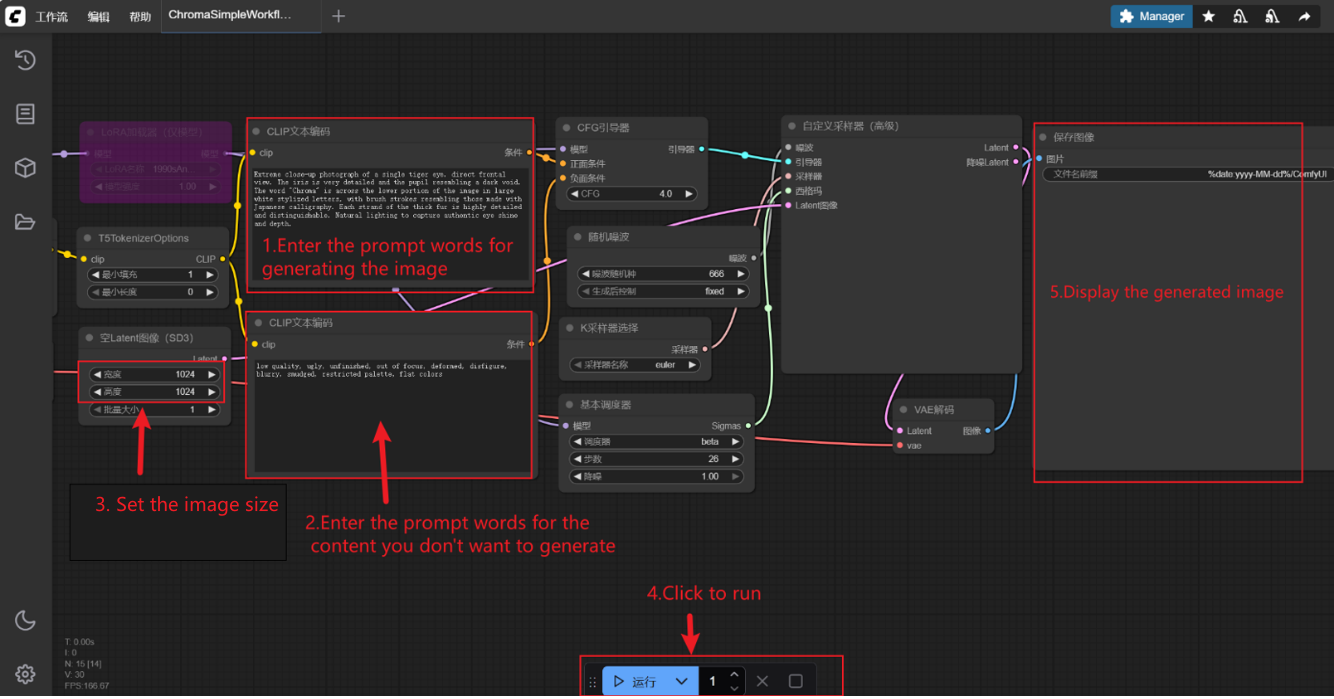Add a new workflow tab with plus icon
1334x699 pixels.
[x=338, y=16]
